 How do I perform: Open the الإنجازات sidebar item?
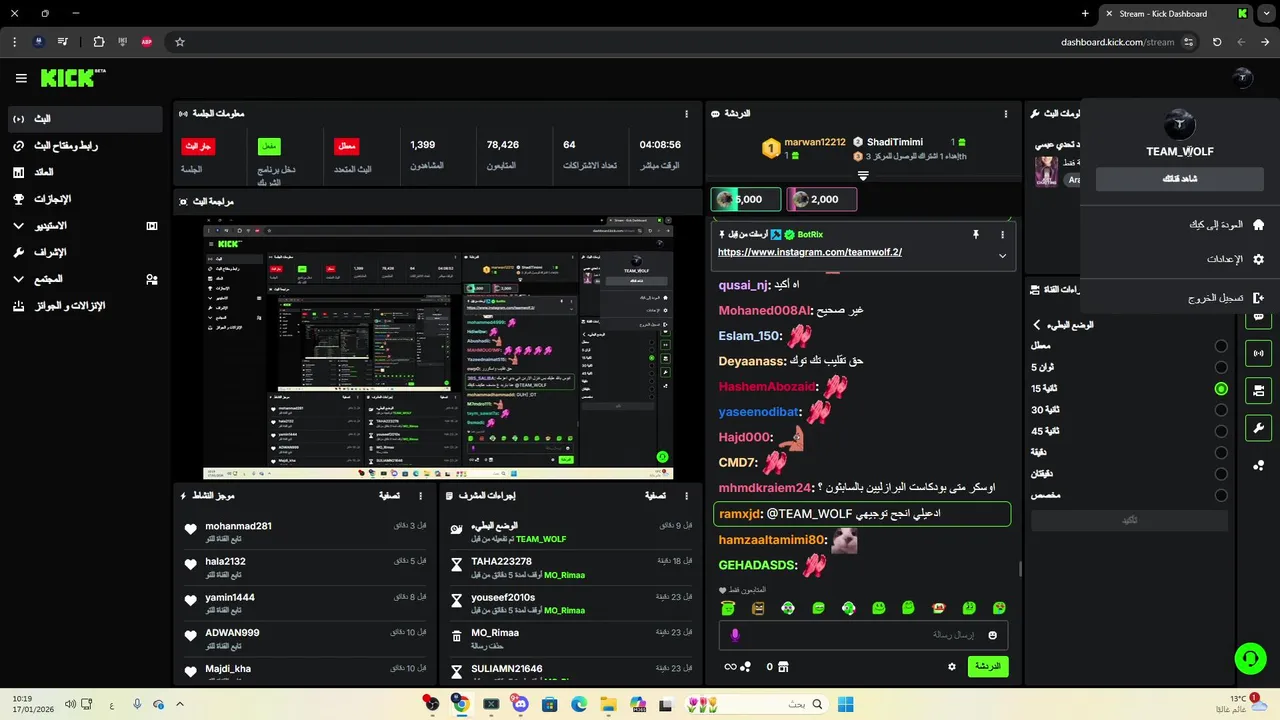coord(85,199)
